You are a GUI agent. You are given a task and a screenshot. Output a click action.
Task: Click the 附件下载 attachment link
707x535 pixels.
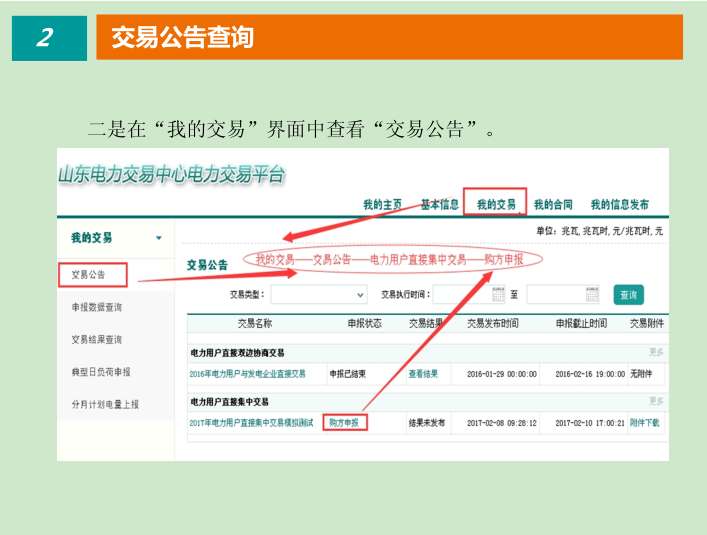click(644, 423)
